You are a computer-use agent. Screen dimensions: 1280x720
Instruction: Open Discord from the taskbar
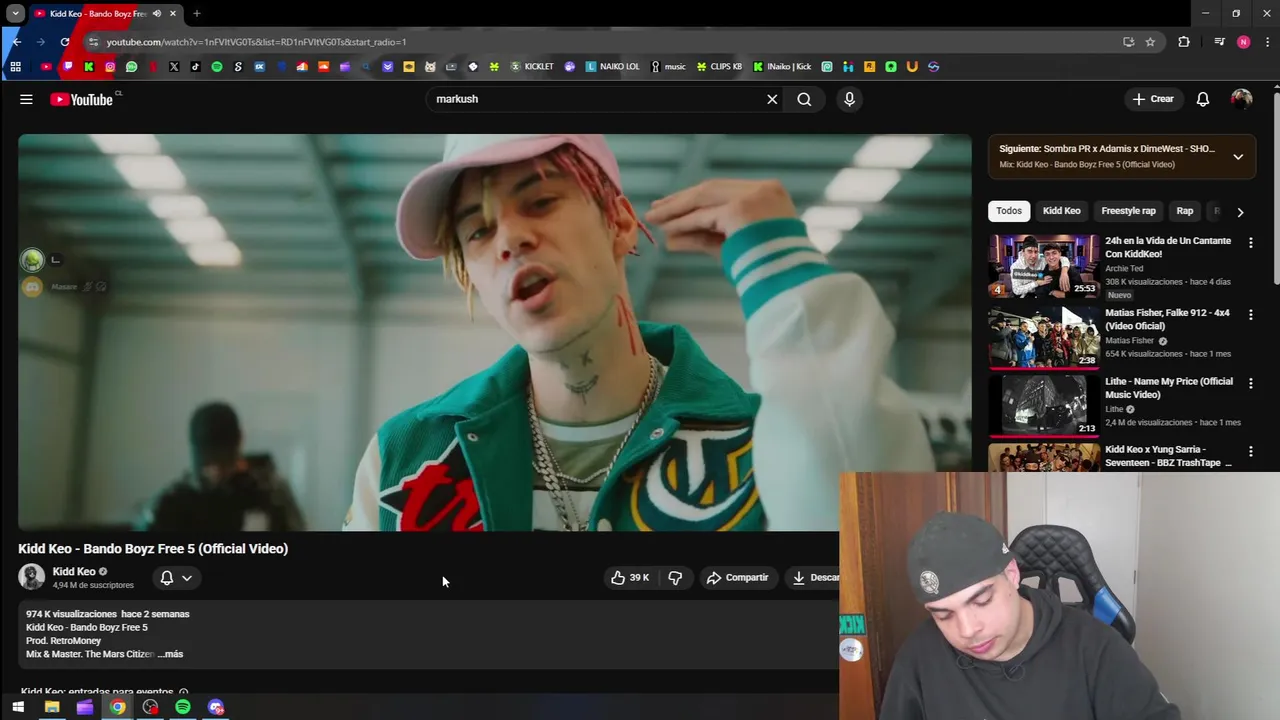point(216,707)
